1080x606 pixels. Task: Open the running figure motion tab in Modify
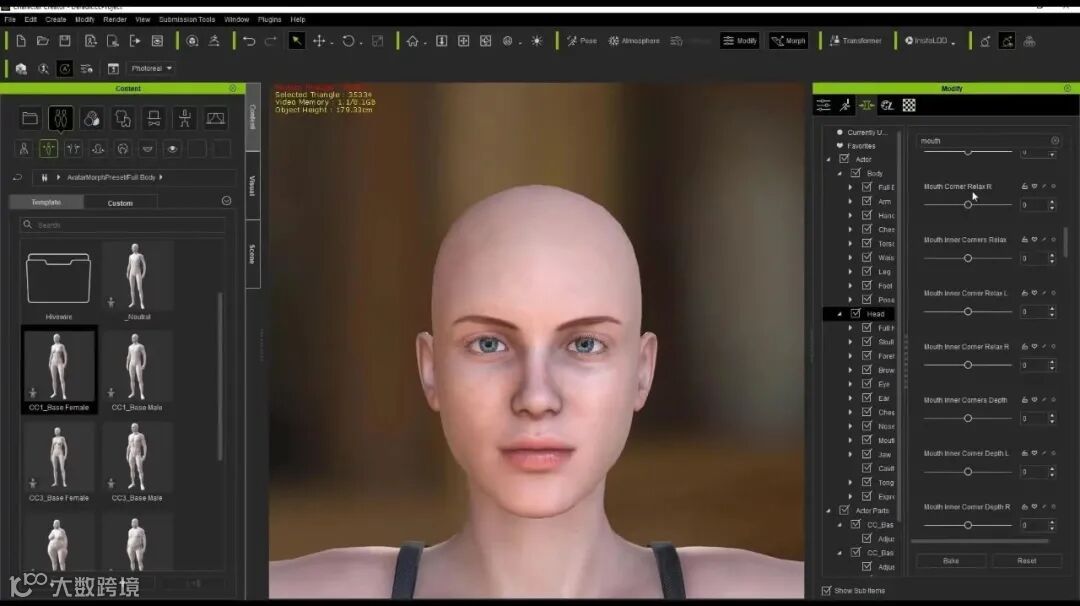845,105
